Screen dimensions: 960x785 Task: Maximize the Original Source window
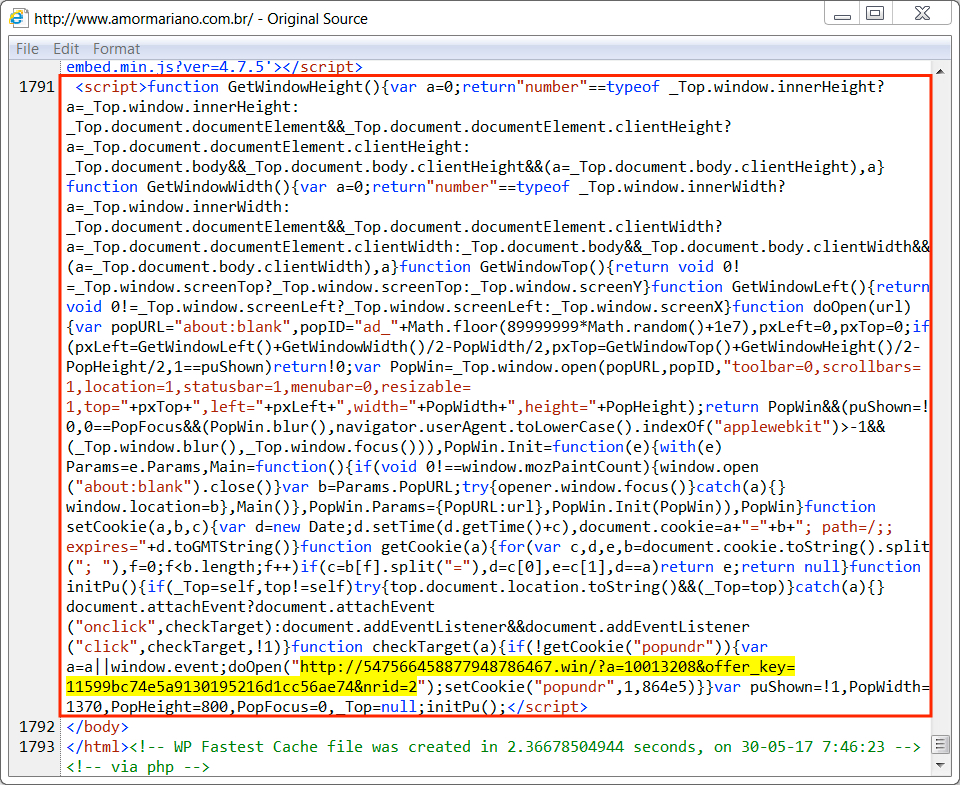[876, 13]
